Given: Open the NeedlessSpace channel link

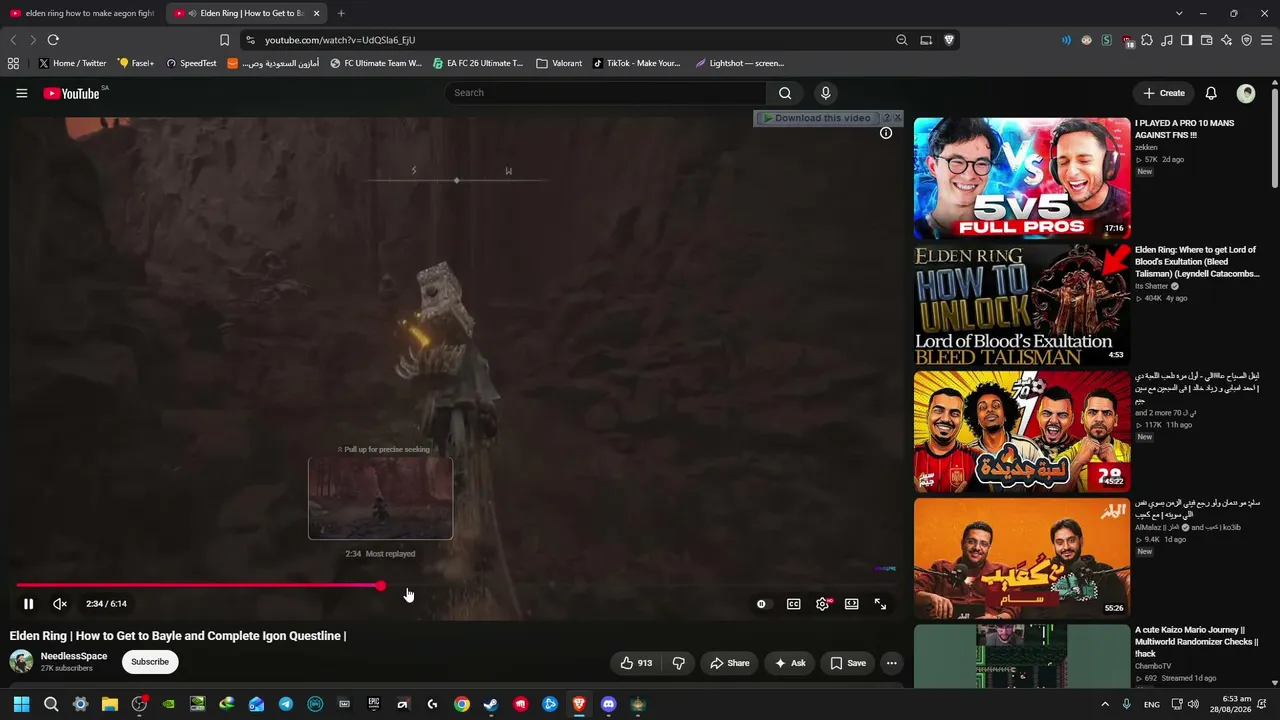Looking at the screenshot, I should point(74,656).
